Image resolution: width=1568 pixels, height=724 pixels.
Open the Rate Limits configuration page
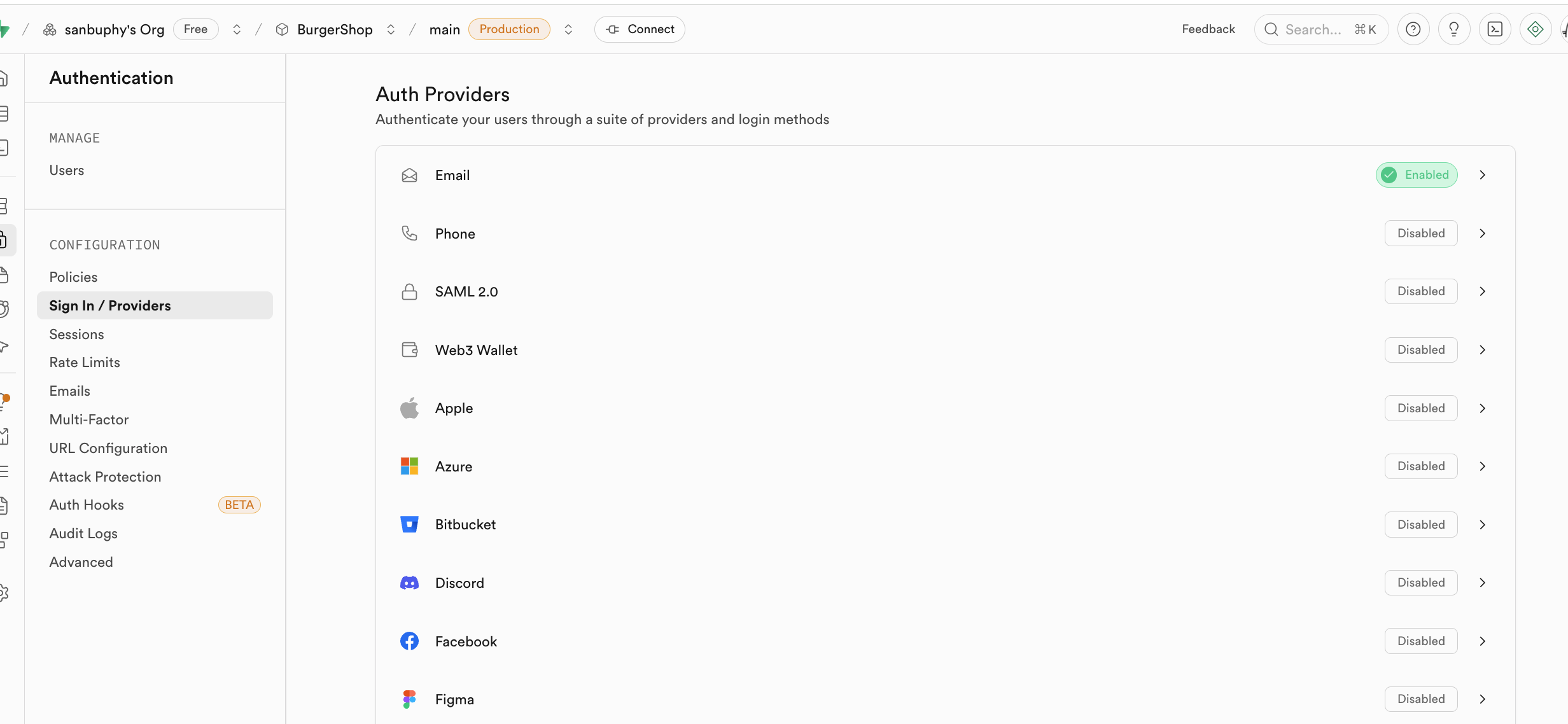(x=85, y=363)
